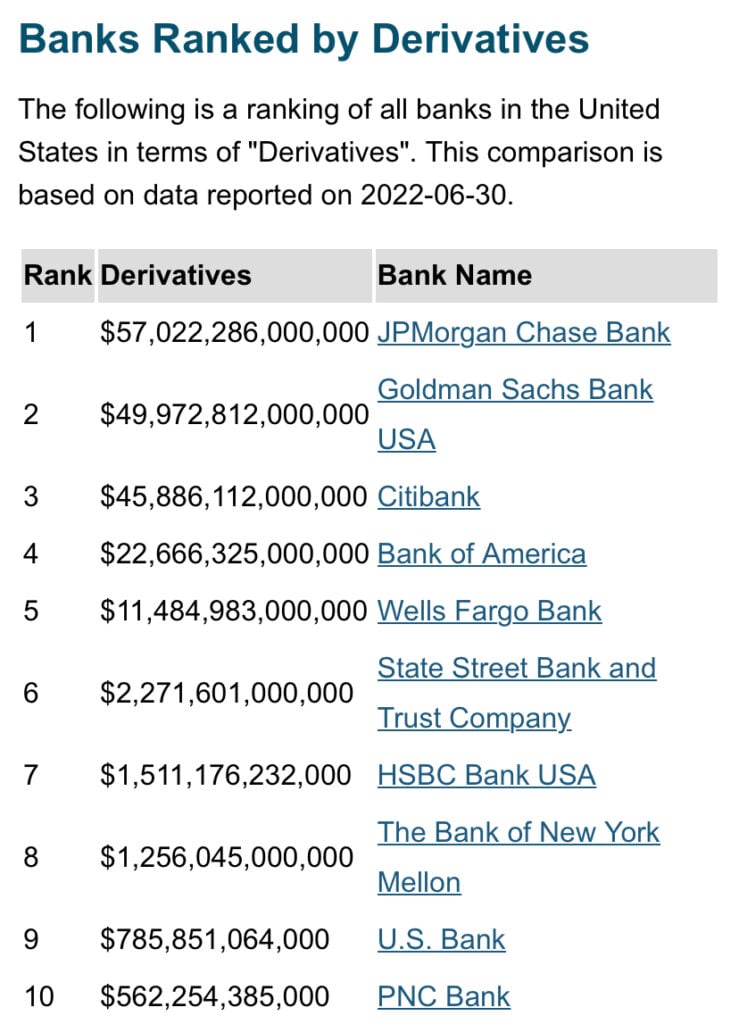Viewport: 739px width, 1024px height.
Task: Click the Rank column header
Action: [x=58, y=275]
